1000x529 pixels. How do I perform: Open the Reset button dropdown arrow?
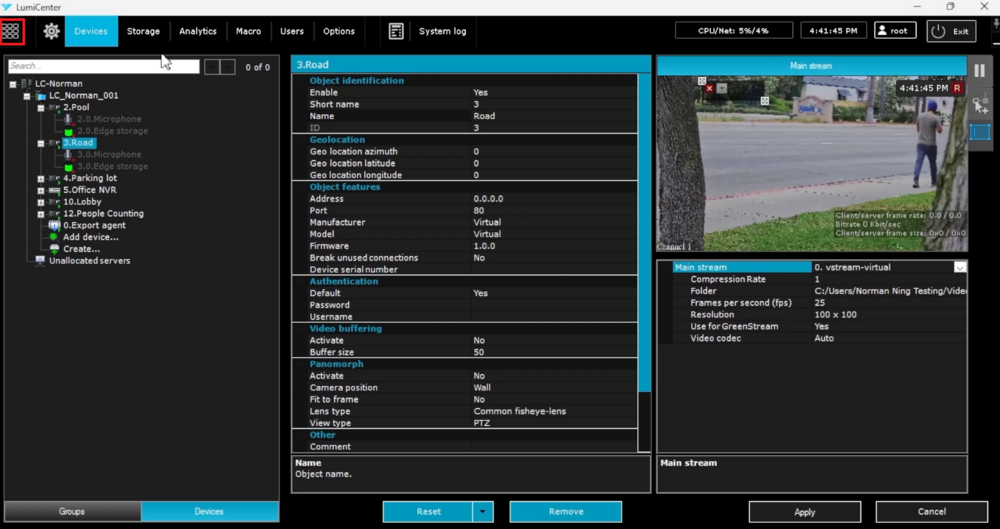pos(483,511)
